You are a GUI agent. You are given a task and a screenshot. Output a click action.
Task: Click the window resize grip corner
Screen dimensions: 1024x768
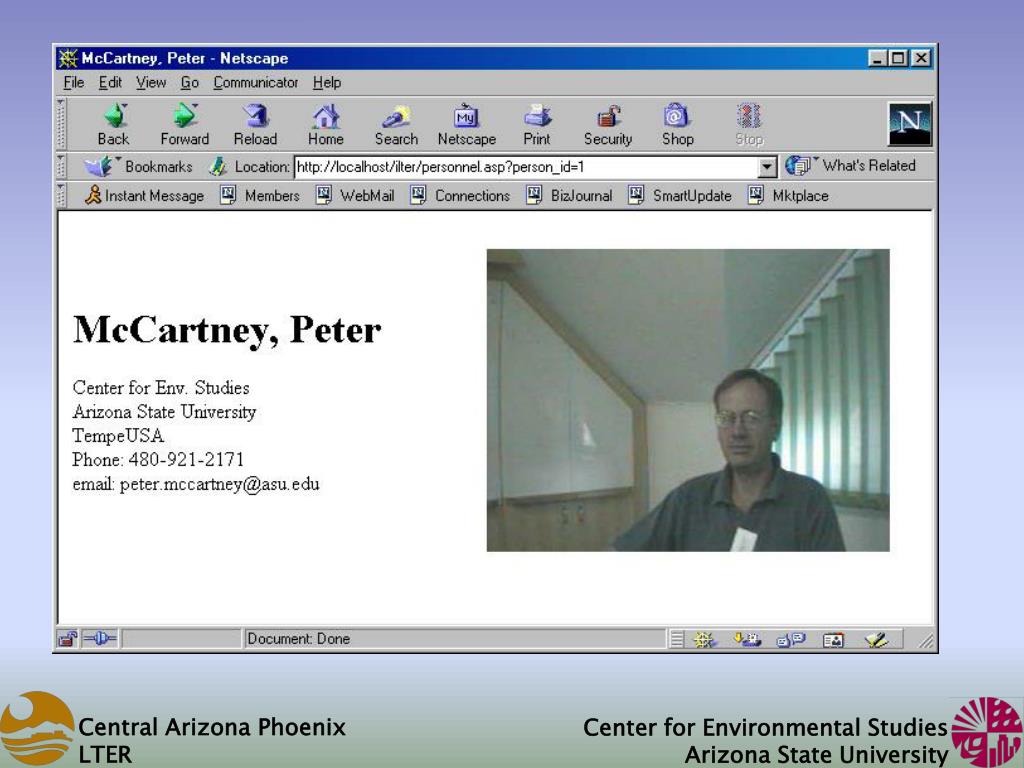925,641
